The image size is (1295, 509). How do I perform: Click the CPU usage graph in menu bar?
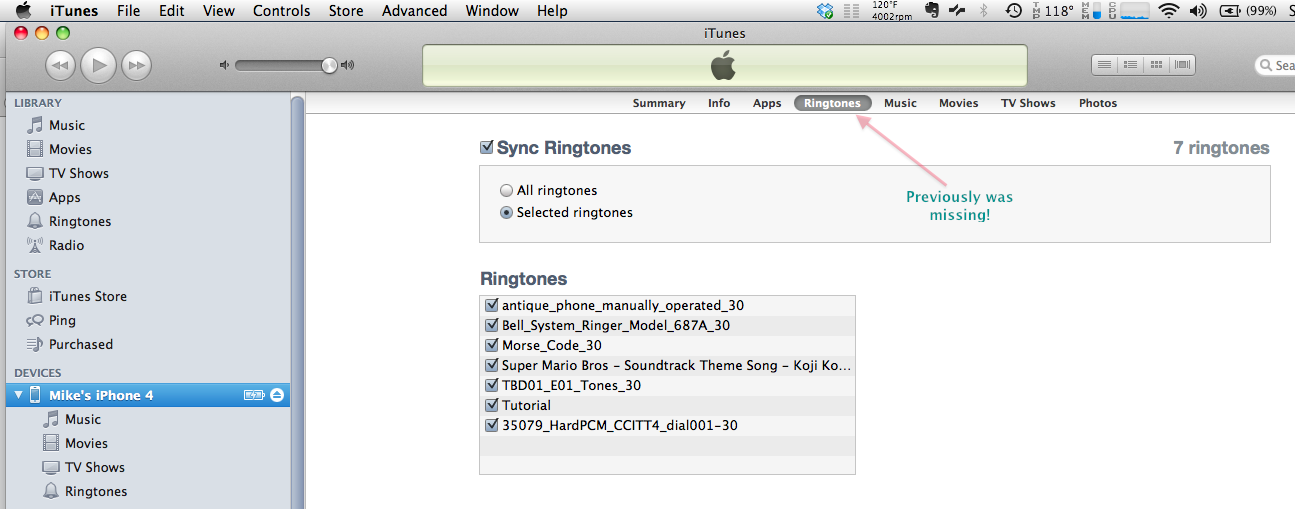coord(1135,11)
